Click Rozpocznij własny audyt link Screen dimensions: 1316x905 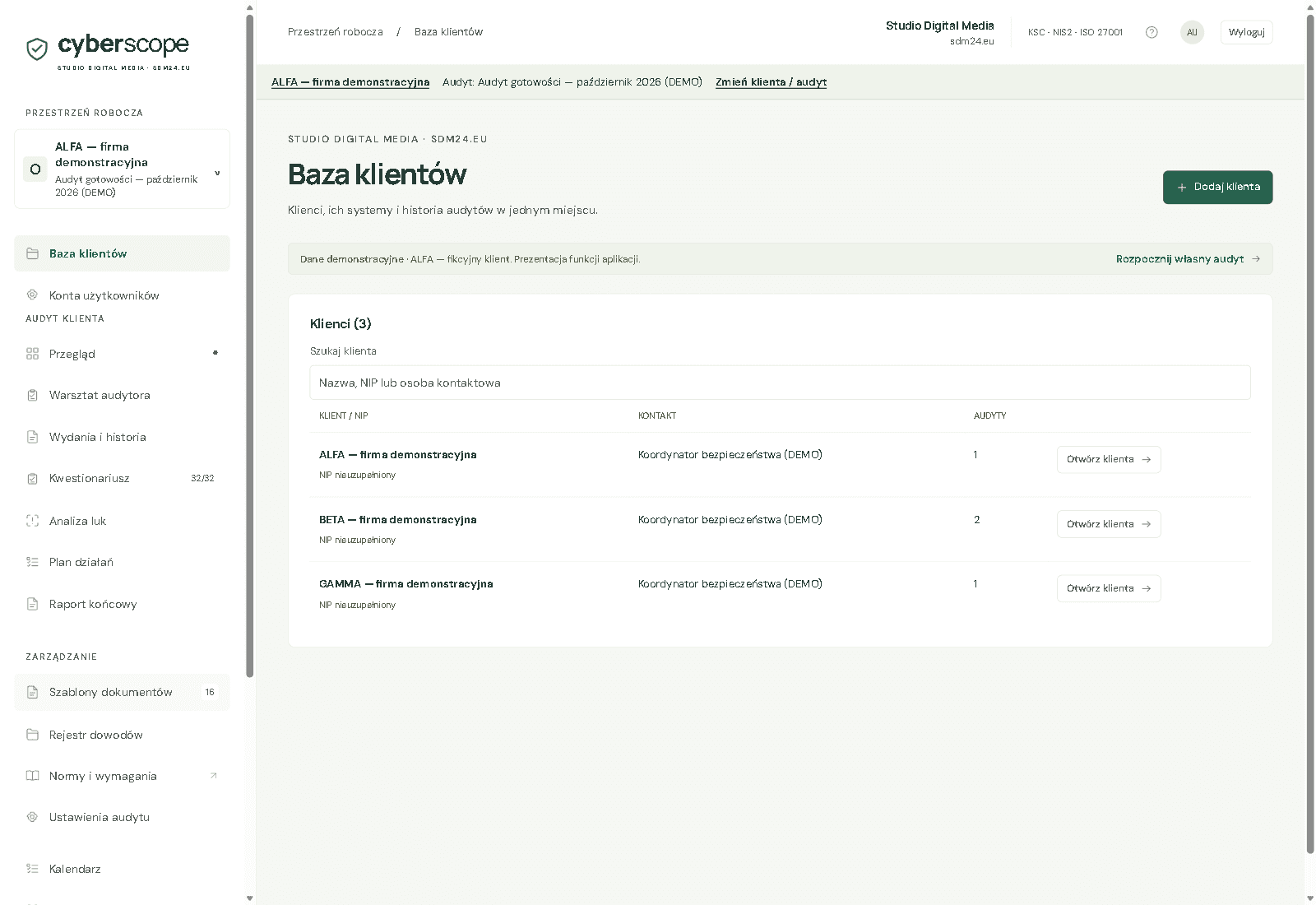click(1188, 258)
